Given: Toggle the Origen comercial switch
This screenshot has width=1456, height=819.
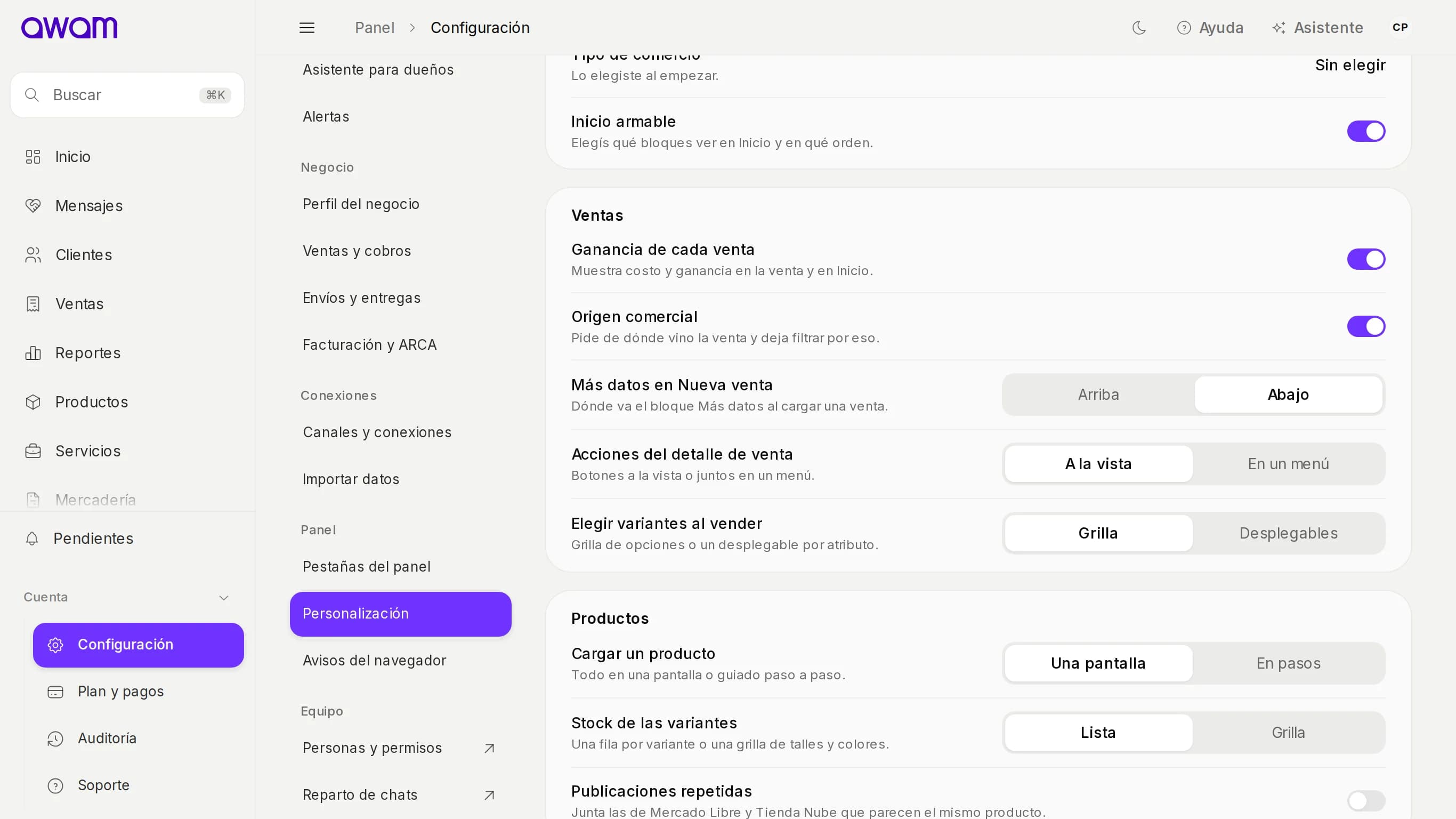Looking at the screenshot, I should (x=1365, y=326).
